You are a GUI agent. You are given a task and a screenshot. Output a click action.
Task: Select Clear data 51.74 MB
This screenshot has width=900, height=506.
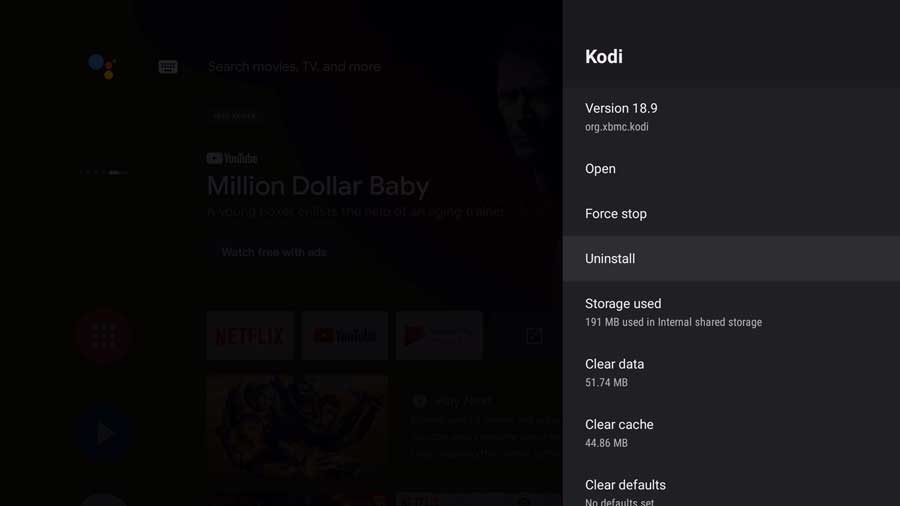click(731, 372)
